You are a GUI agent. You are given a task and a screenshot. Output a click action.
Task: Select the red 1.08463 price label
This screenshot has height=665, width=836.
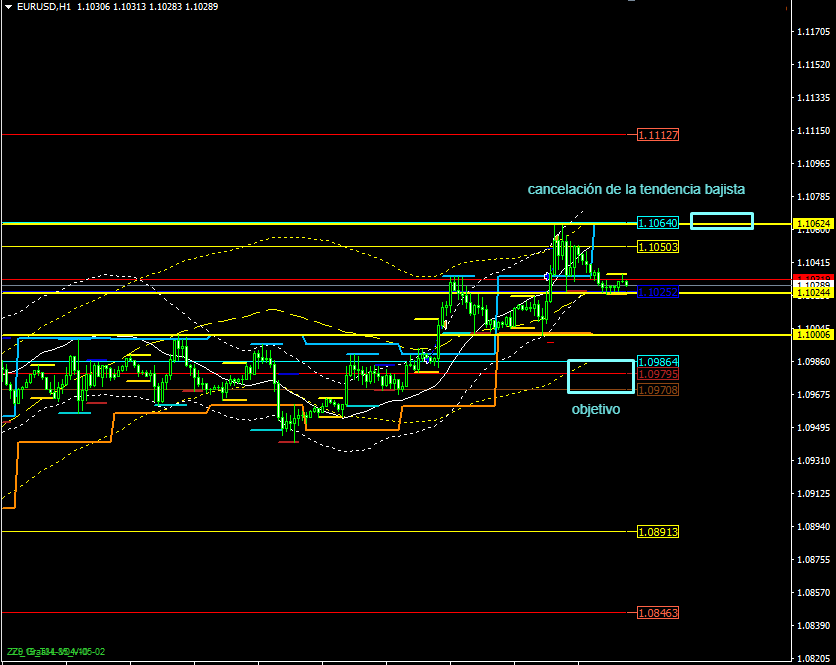coord(657,612)
